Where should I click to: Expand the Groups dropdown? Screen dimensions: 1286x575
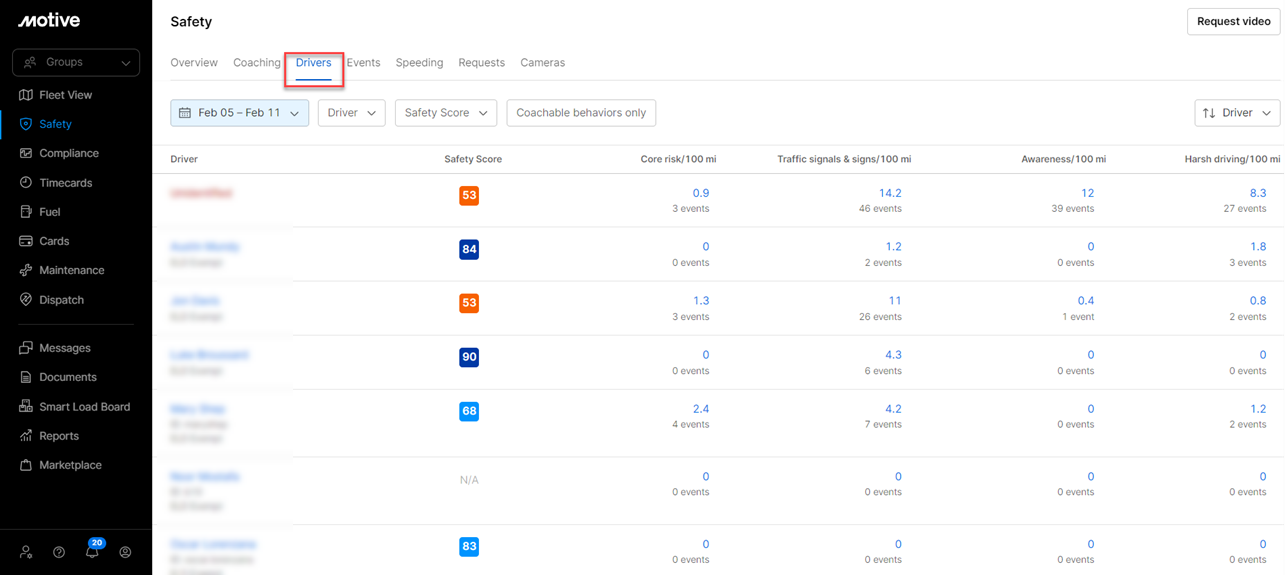tap(76, 62)
